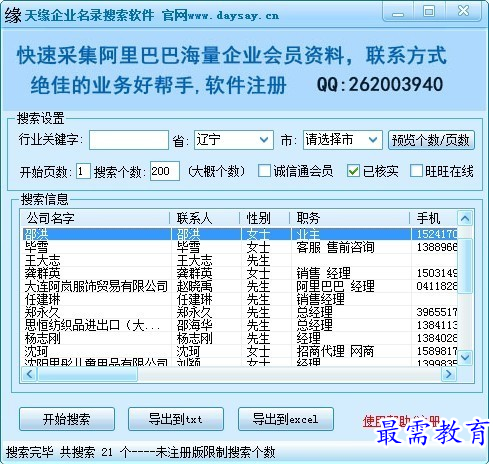Viewport: 498px width, 464px height.
Task: Close the 天缘企业名录搜索软件 window
Action: tap(463, 11)
